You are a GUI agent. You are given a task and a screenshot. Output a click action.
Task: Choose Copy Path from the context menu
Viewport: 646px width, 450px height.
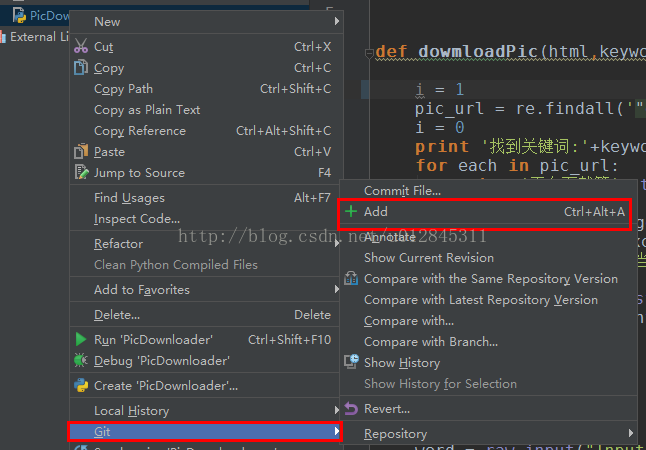pyautogui.click(x=205, y=89)
